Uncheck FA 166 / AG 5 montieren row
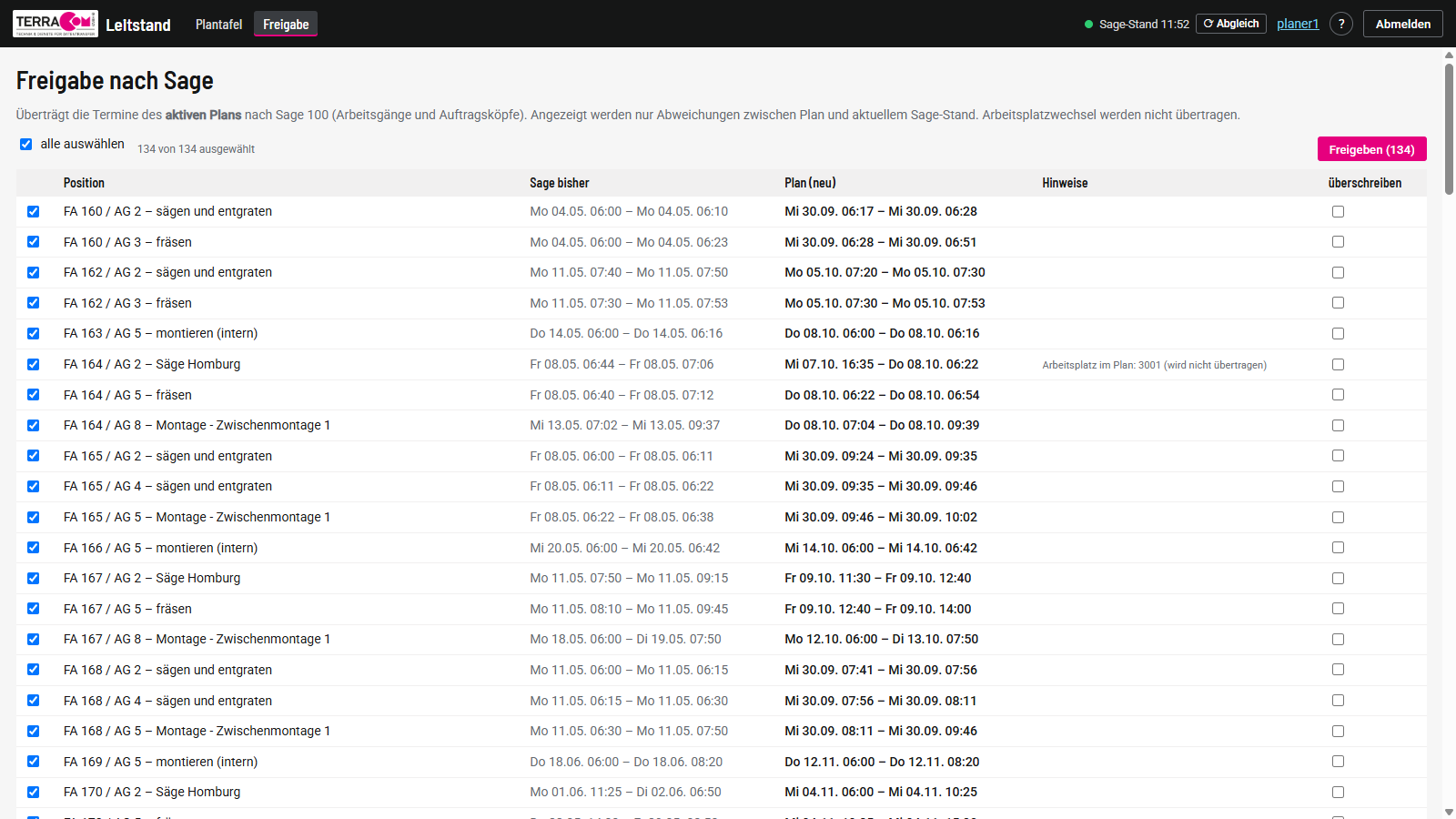The width and height of the screenshot is (1456, 819). pyautogui.click(x=34, y=548)
